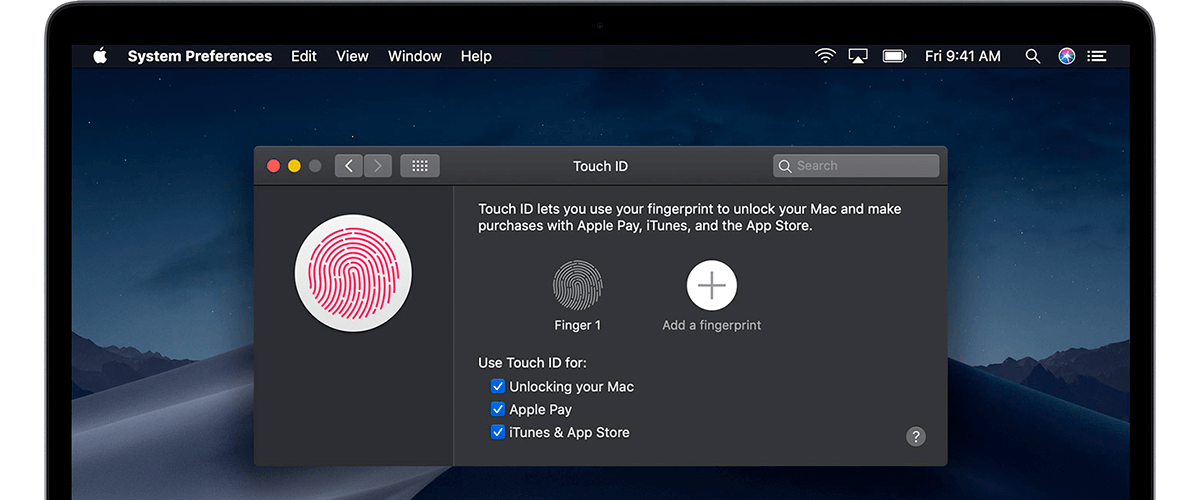
Task: Open the View menu
Action: [x=352, y=56]
